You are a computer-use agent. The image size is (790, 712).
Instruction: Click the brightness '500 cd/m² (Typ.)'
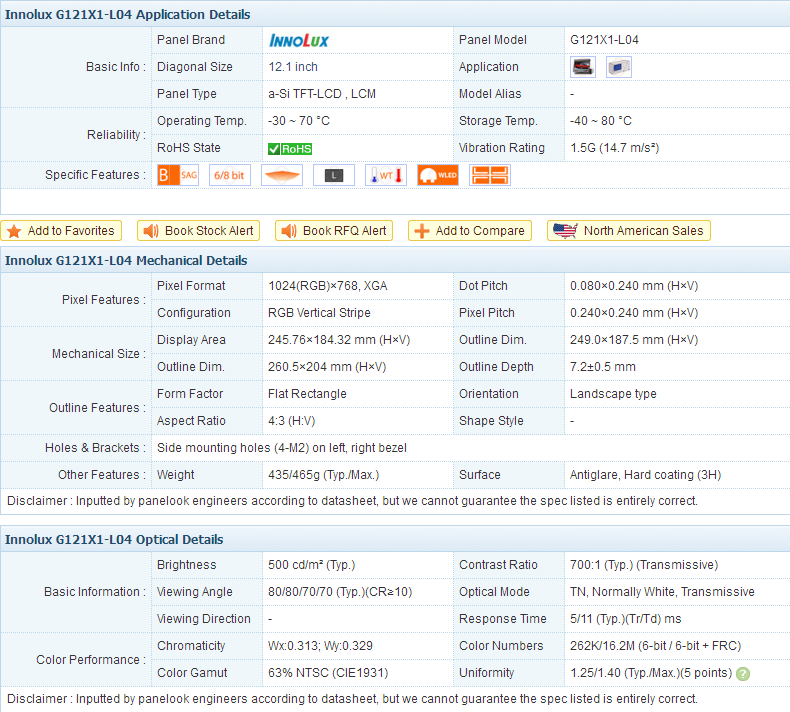[x=311, y=565]
